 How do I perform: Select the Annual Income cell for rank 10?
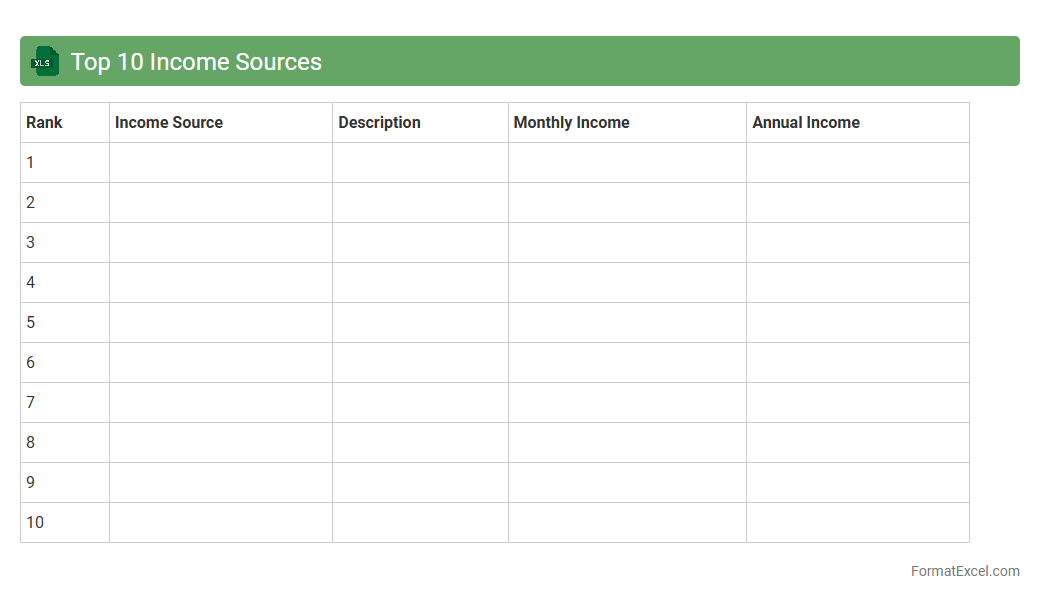(857, 522)
